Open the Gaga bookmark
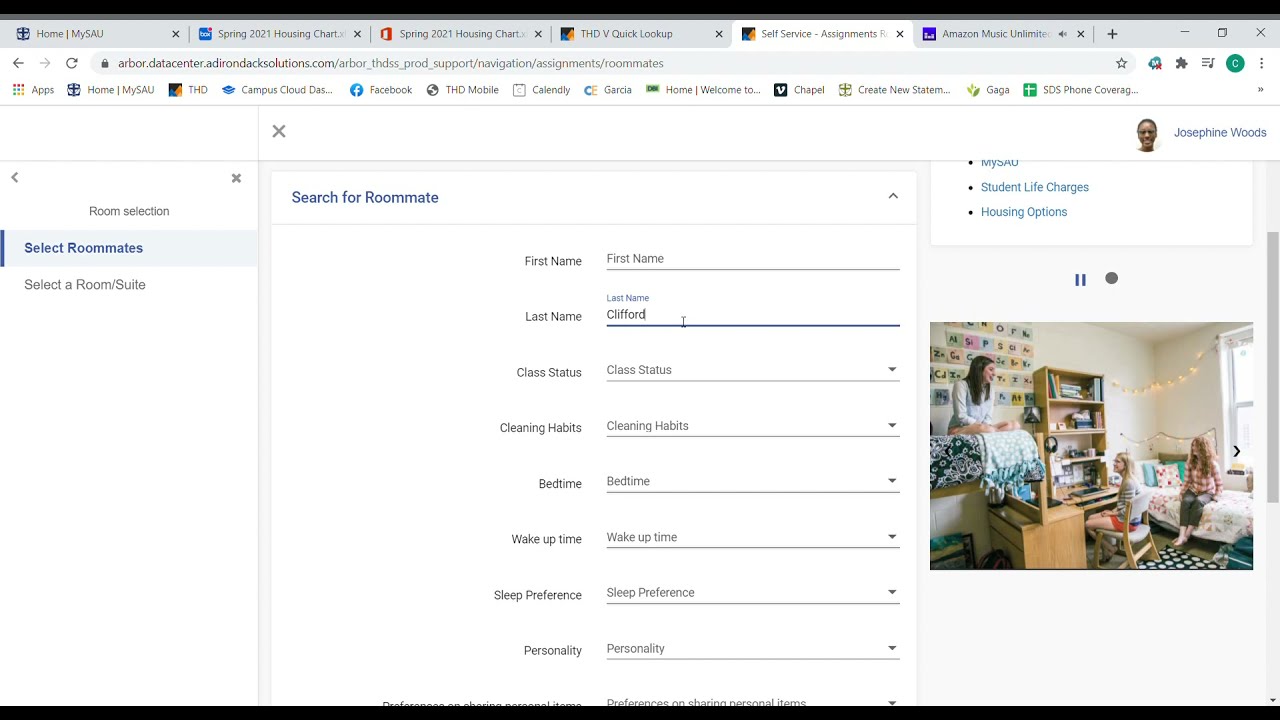The width and height of the screenshot is (1280, 720). pos(988,90)
